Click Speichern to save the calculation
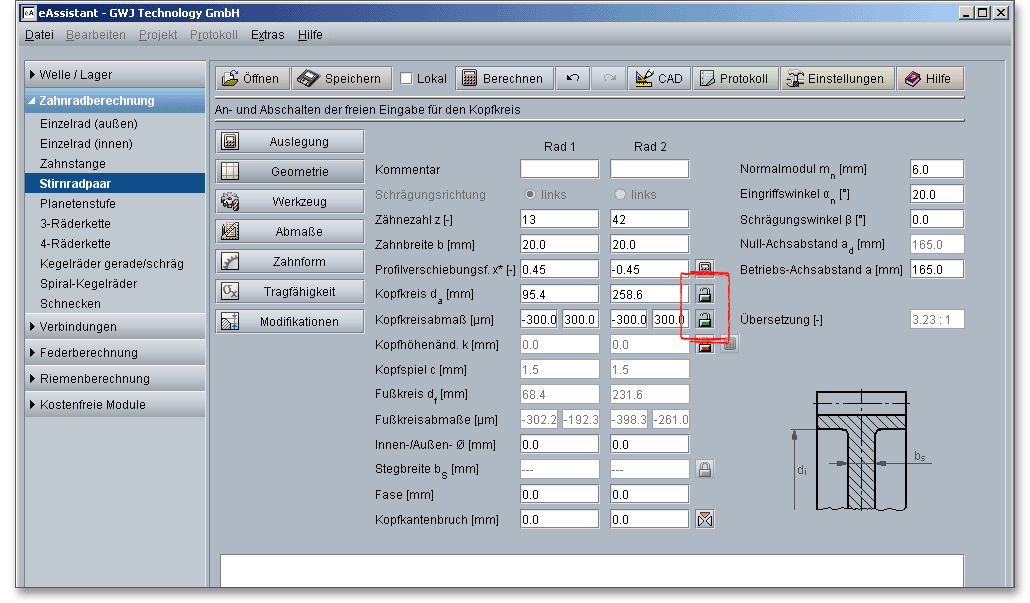This screenshot has height=603, width=1030. (x=341, y=79)
